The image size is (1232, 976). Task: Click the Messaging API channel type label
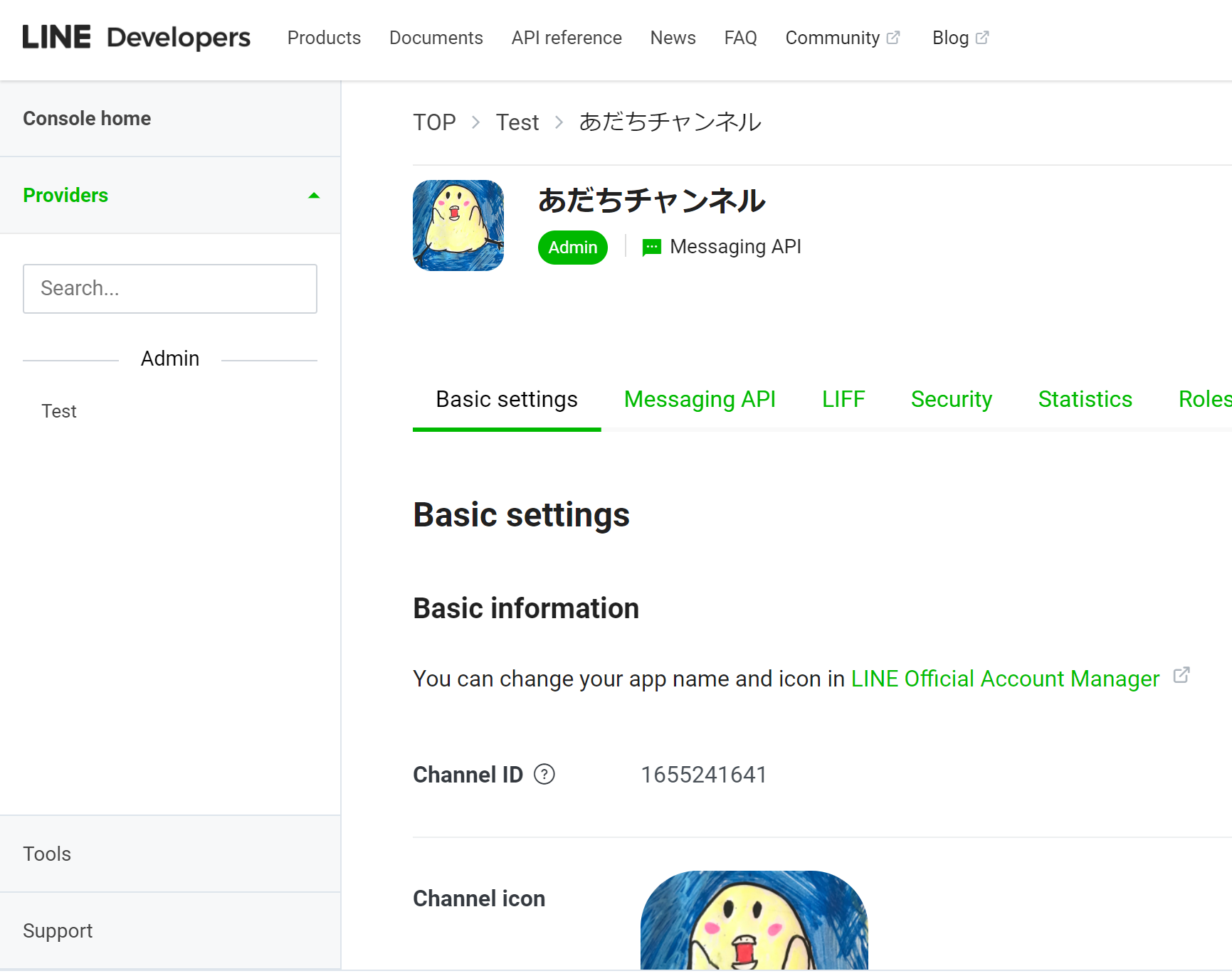736,247
